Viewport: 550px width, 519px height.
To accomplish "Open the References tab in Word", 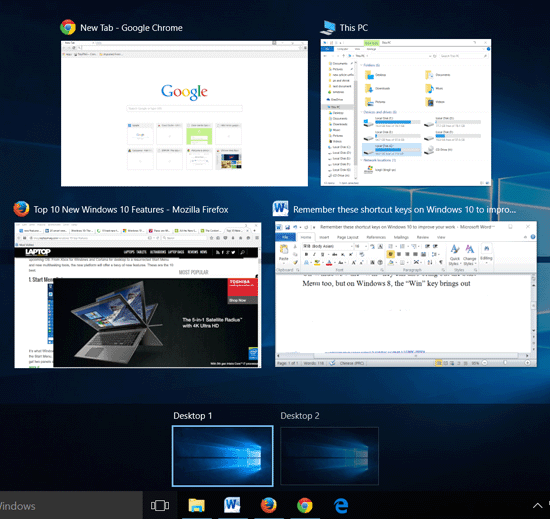I will click(376, 237).
